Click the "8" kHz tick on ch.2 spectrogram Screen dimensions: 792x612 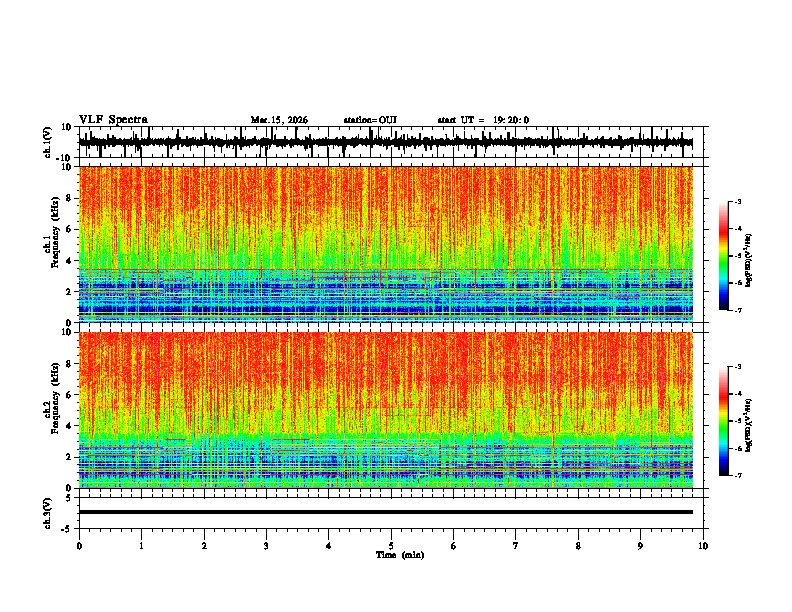click(70, 364)
